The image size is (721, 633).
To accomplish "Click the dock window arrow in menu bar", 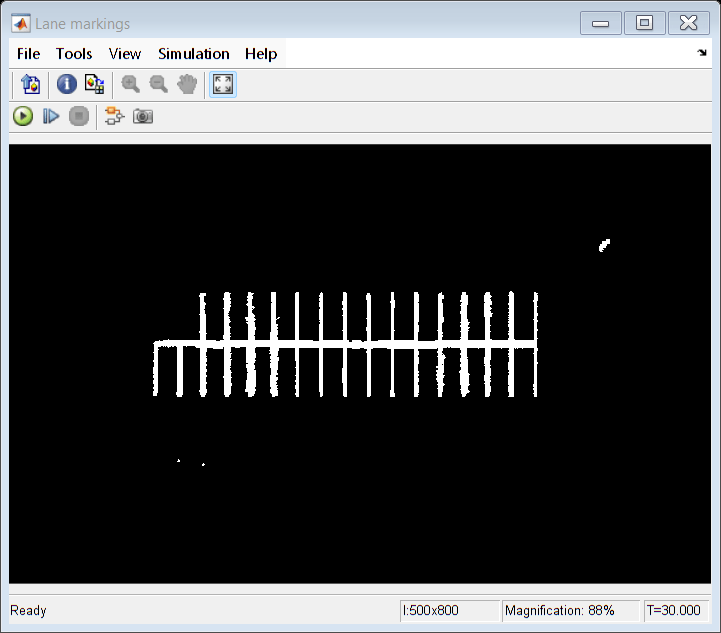I will coord(702,53).
